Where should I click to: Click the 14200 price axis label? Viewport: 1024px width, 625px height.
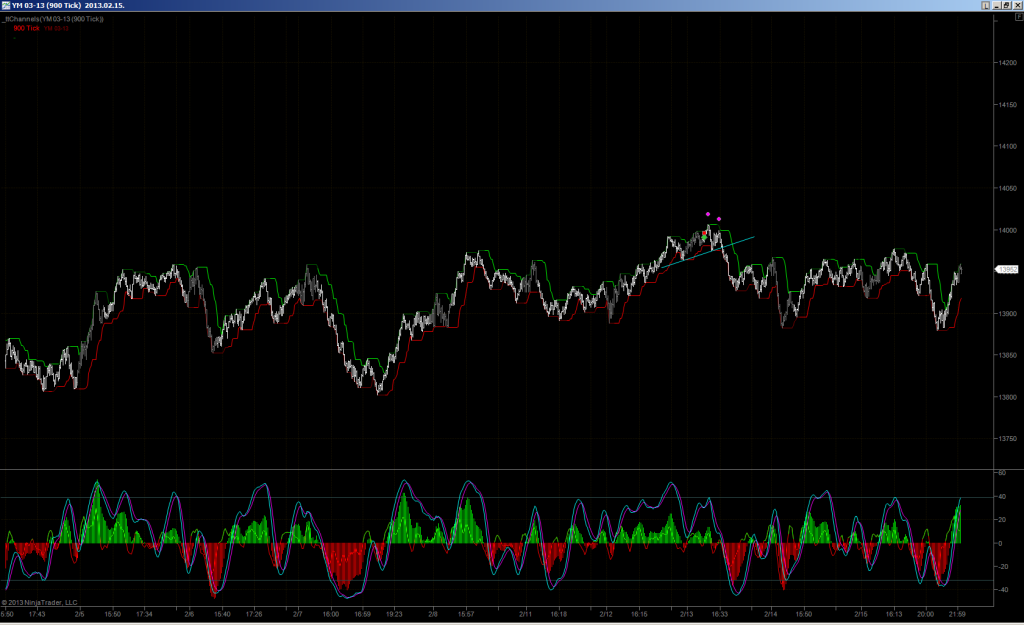coord(1008,63)
